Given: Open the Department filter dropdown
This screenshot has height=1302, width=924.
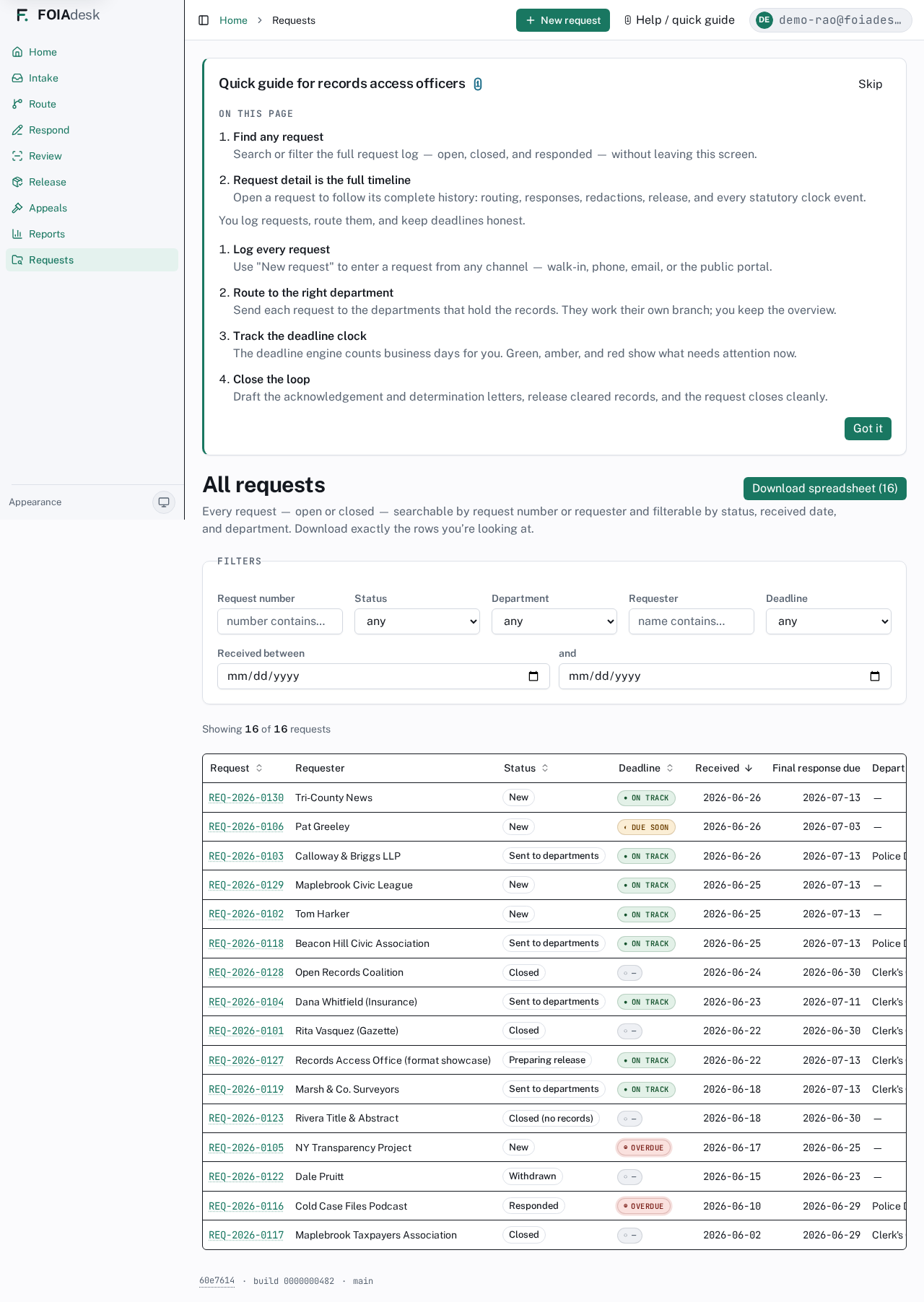Looking at the screenshot, I should (x=554, y=621).
